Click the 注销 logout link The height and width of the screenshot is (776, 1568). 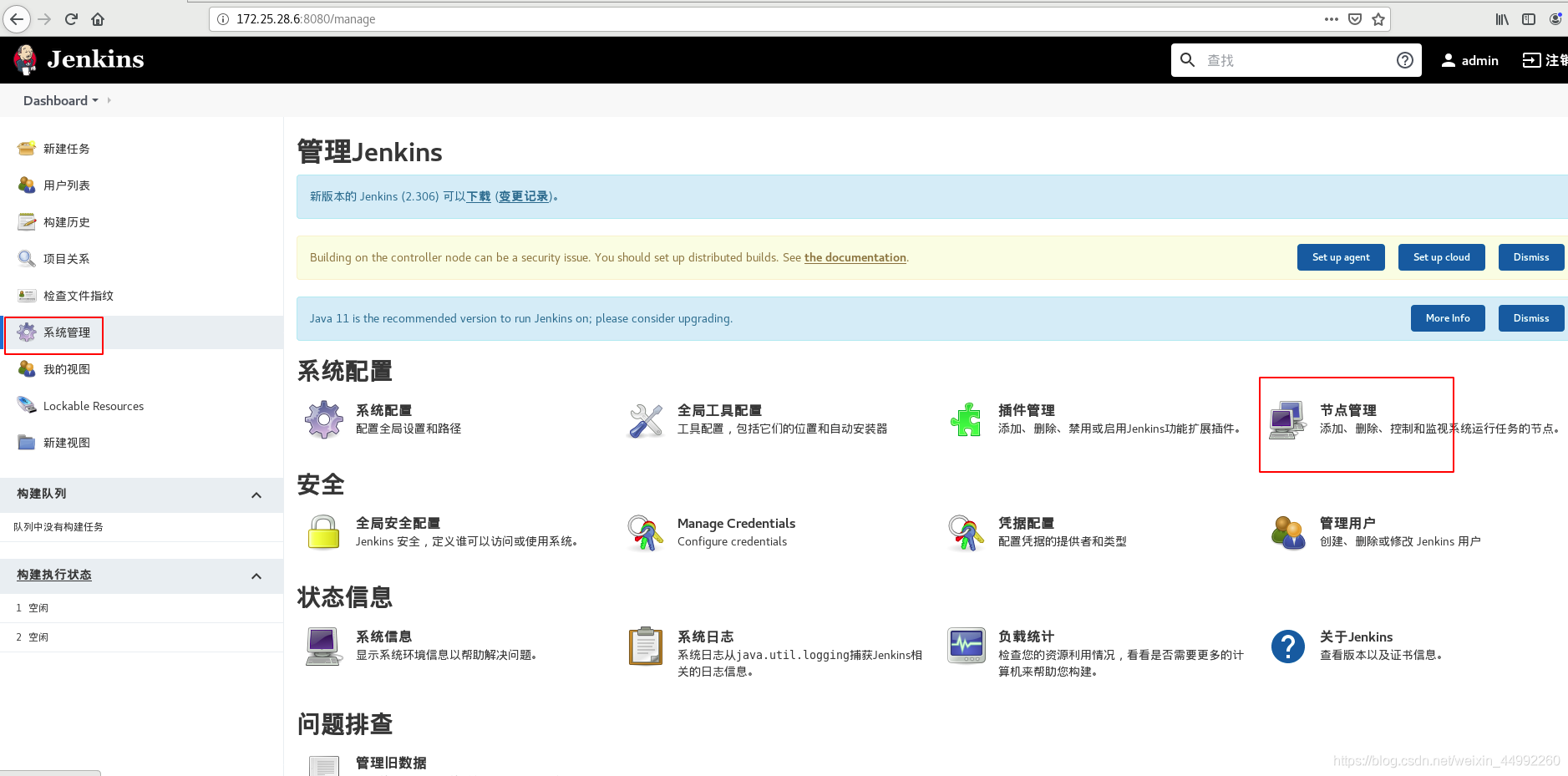[1545, 60]
